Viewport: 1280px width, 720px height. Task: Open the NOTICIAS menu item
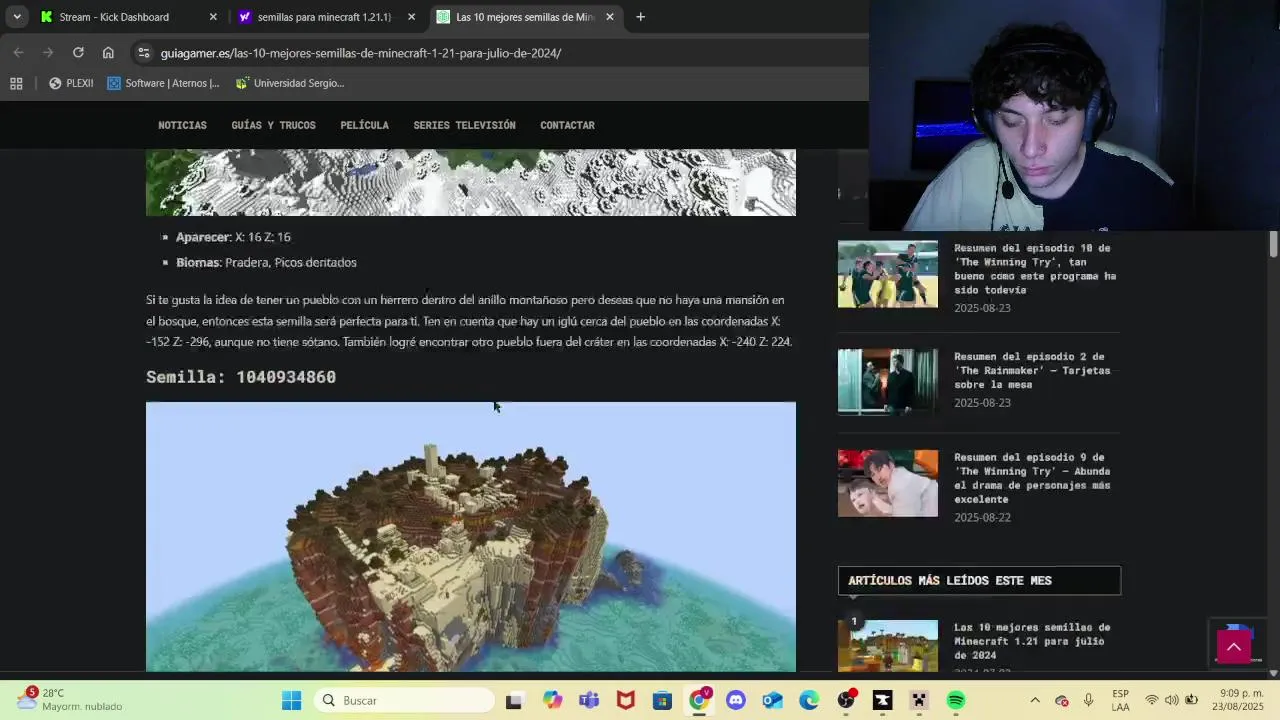182,125
